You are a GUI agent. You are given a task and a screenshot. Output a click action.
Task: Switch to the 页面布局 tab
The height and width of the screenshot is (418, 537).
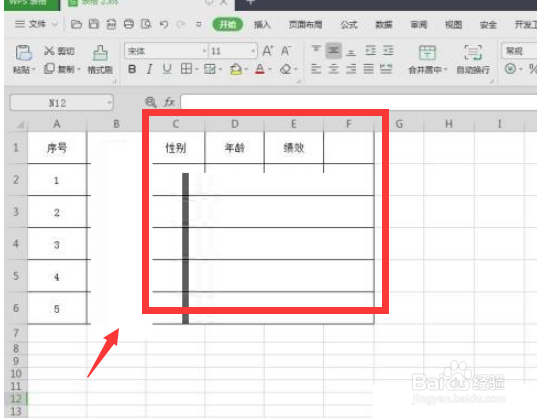pos(305,24)
